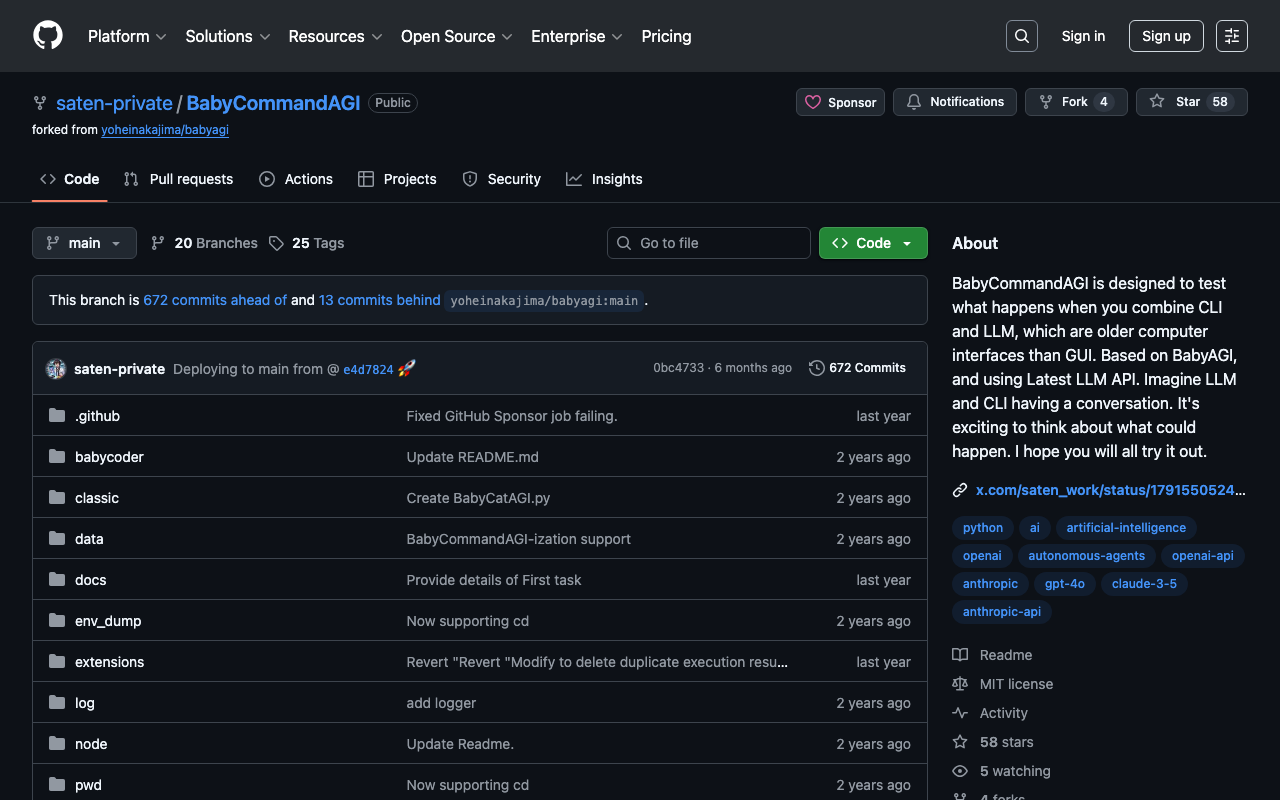Click the Notifications bell button
The image size is (1280, 800).
(x=955, y=102)
